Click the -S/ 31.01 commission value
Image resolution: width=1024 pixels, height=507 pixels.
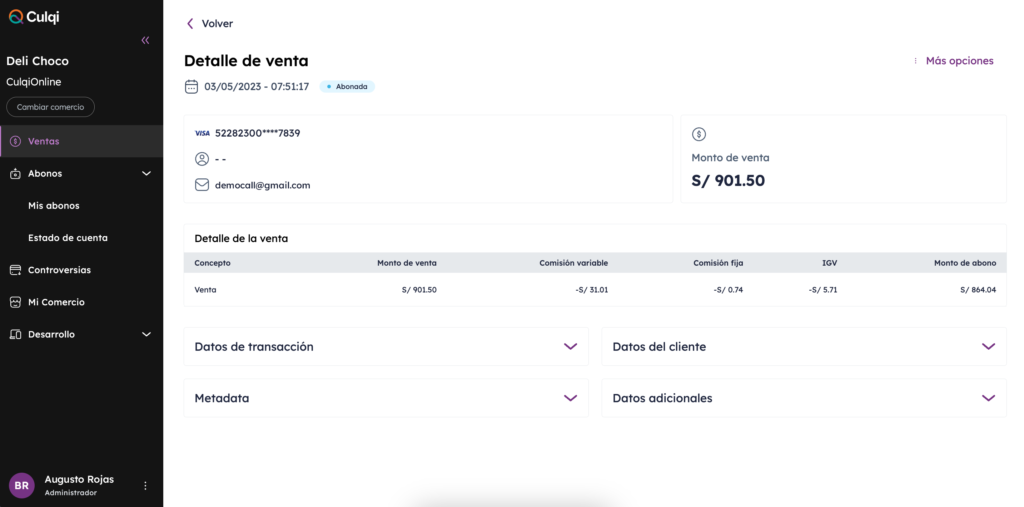(x=592, y=289)
